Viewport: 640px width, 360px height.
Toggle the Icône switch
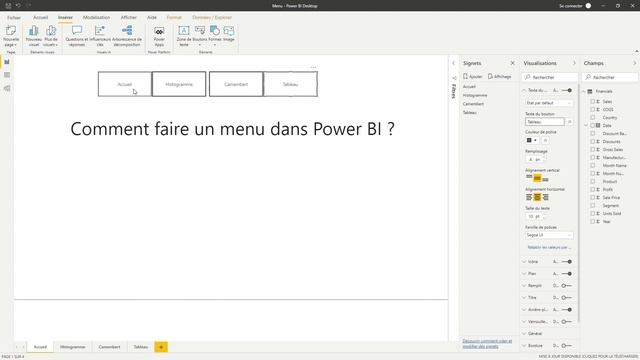click(x=567, y=262)
